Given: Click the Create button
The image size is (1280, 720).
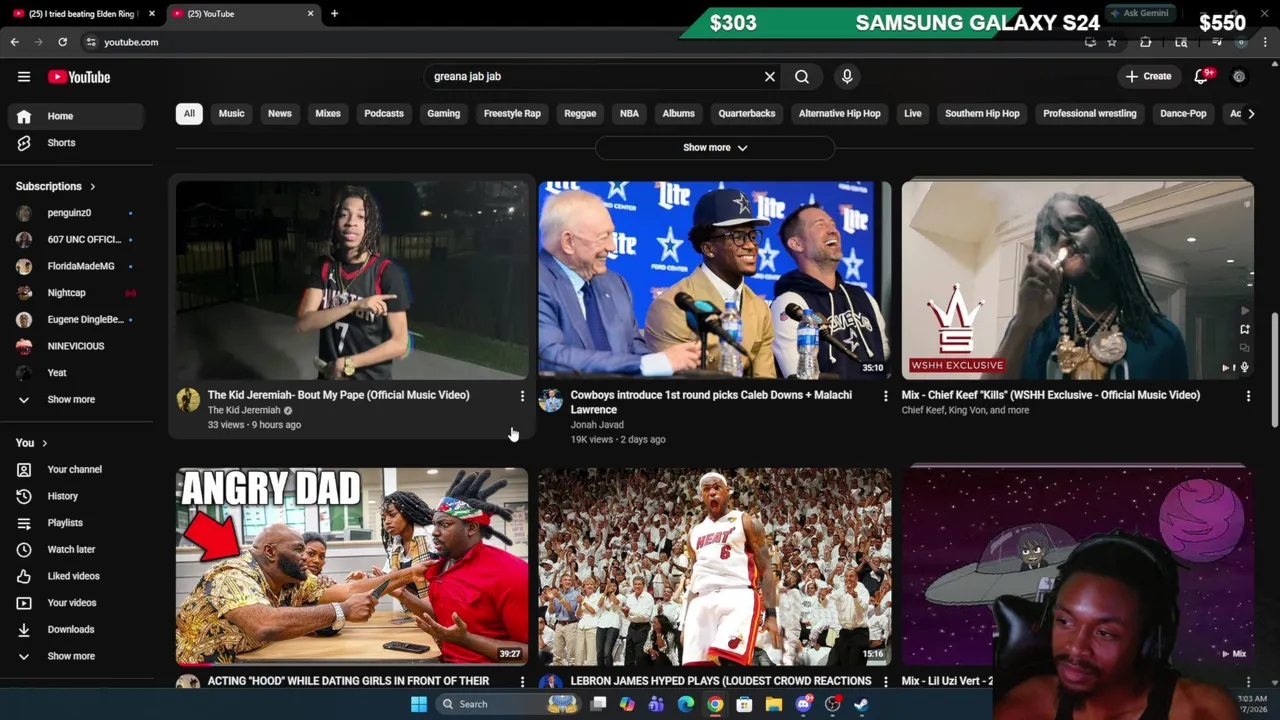Looking at the screenshot, I should pos(1148,77).
